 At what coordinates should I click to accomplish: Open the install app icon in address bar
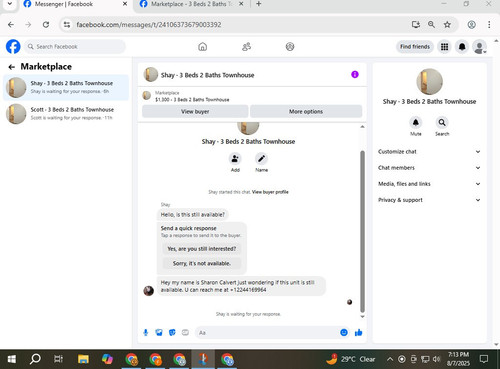[415, 24]
